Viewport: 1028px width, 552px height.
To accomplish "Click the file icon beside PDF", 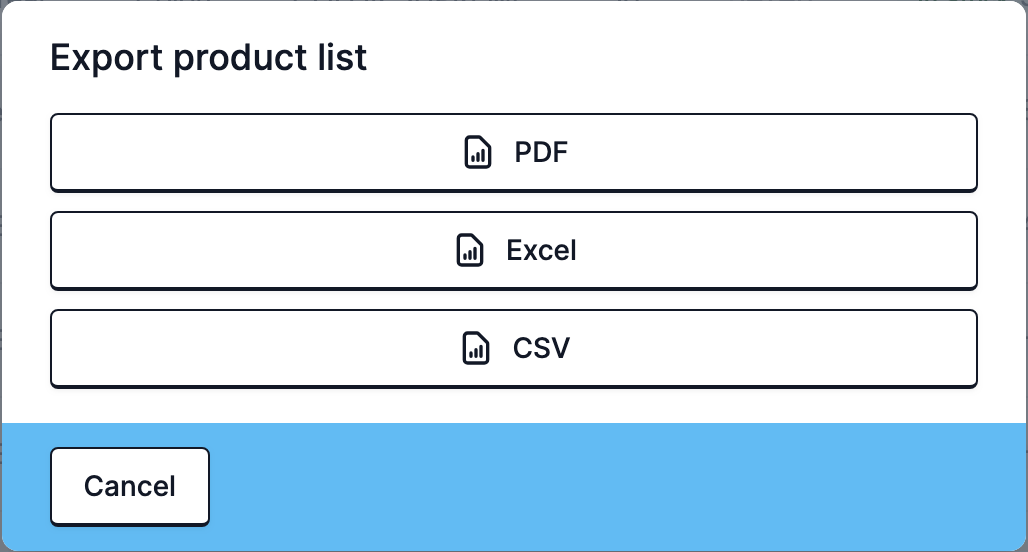I will [x=477, y=152].
